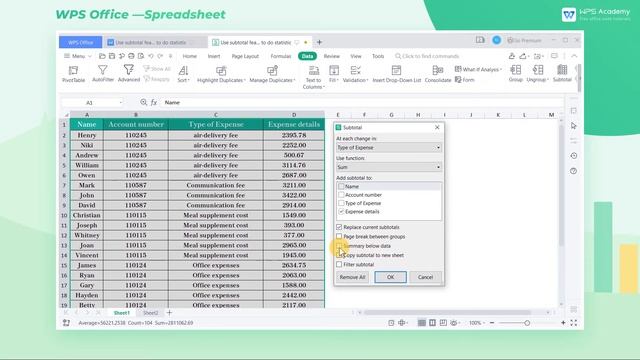Select column D header
The height and width of the screenshot is (360, 640).
click(294, 115)
